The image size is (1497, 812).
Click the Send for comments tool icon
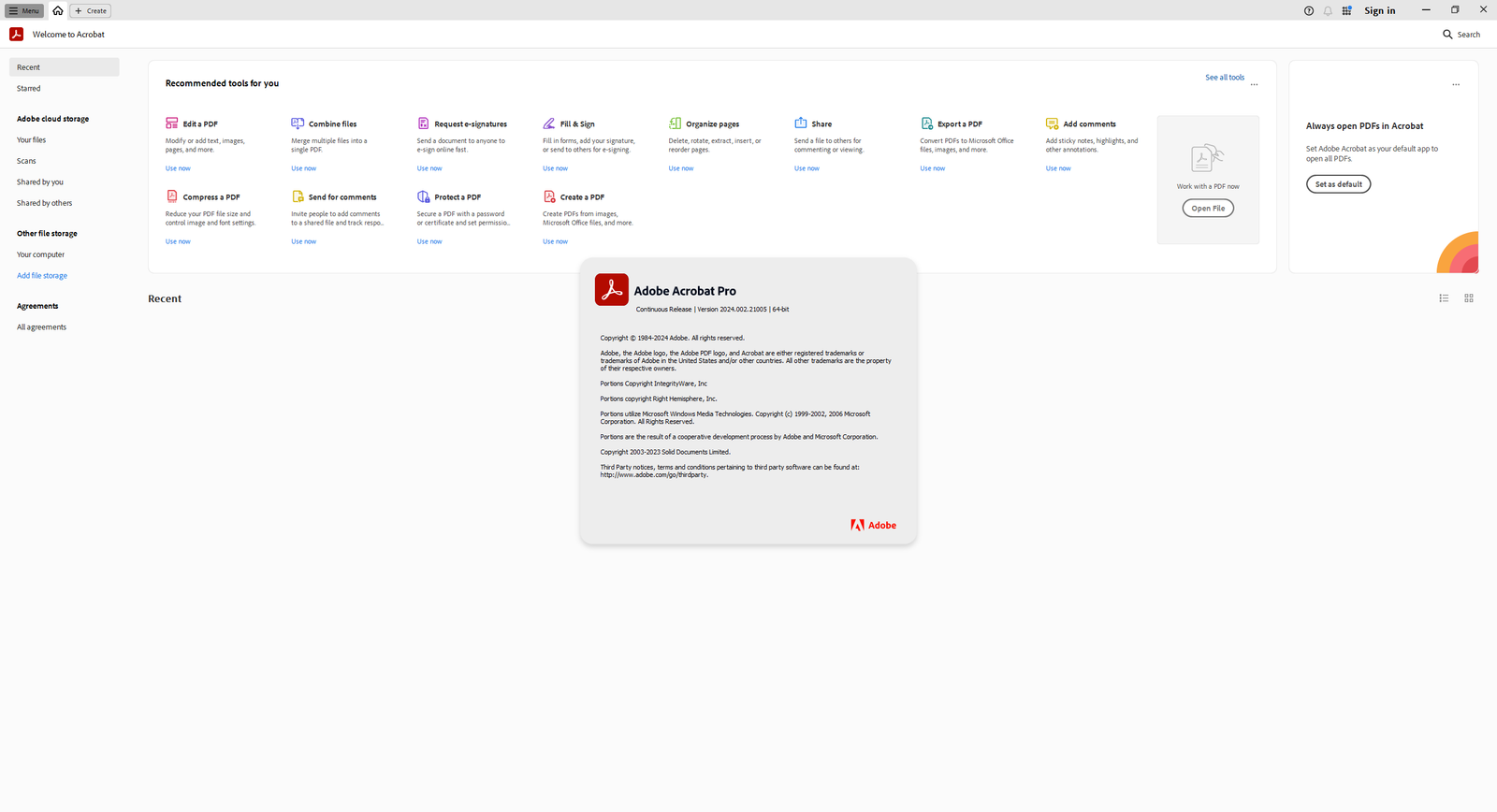click(x=298, y=196)
